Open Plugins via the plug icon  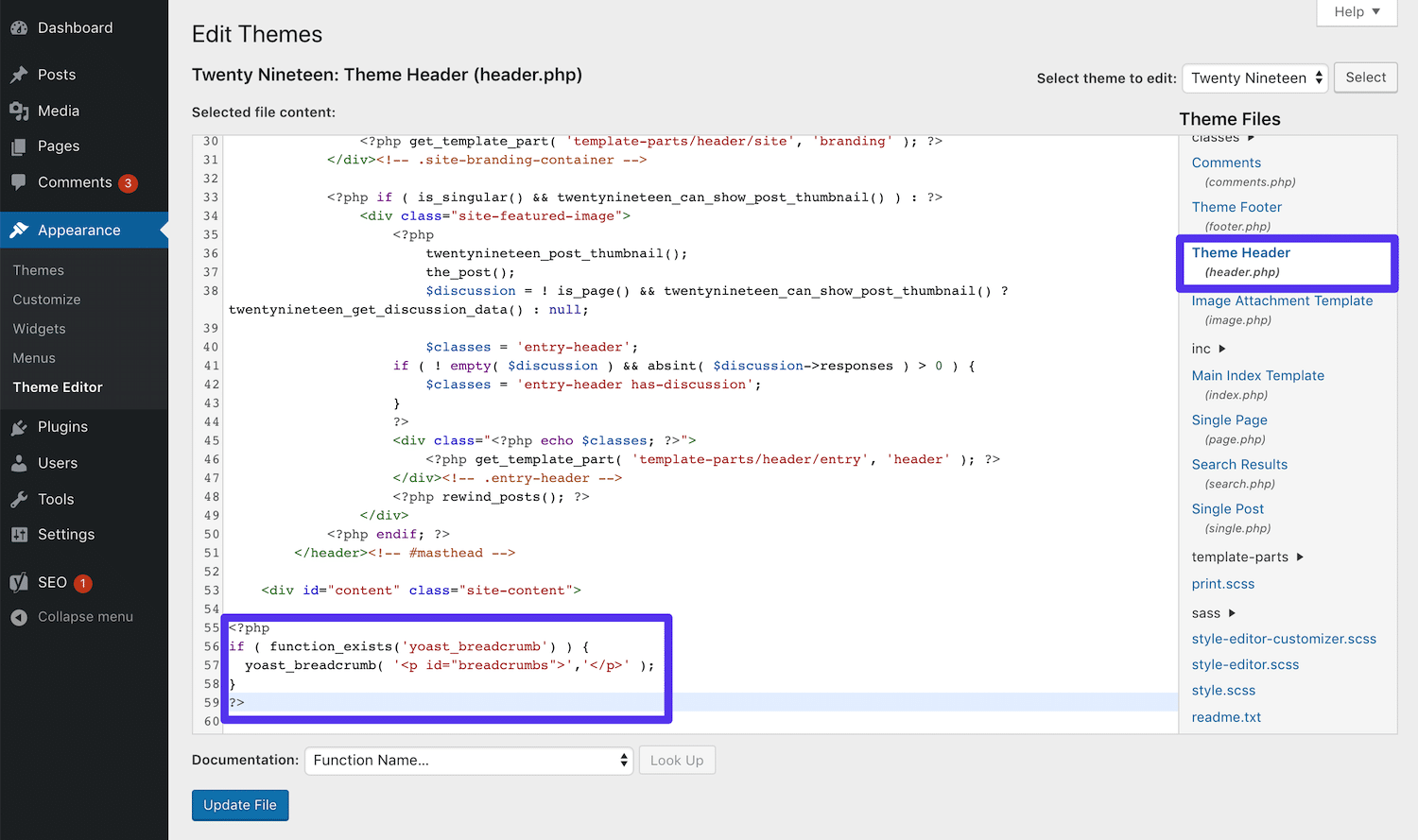(20, 426)
